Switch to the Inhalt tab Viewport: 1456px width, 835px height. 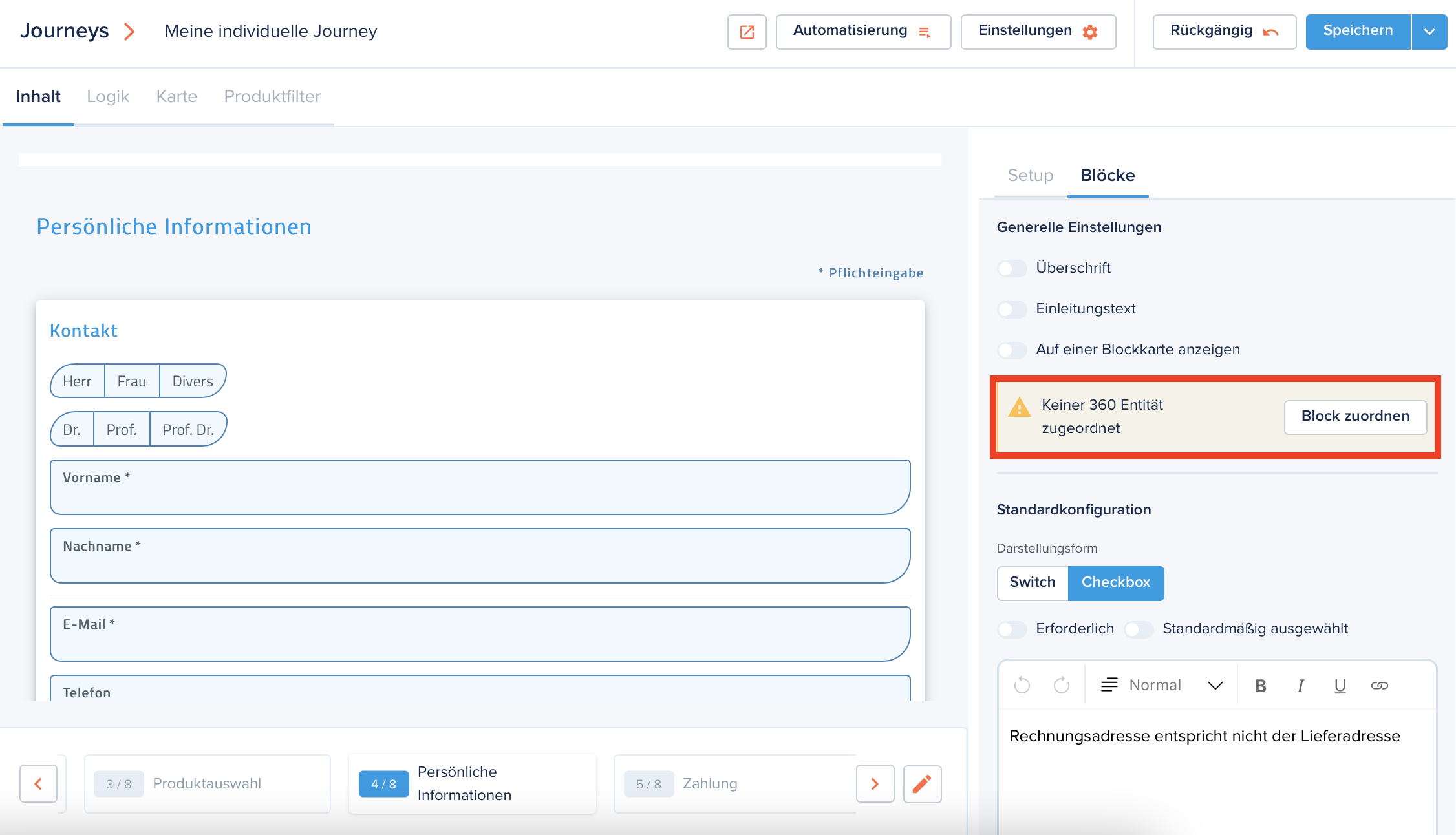38,97
